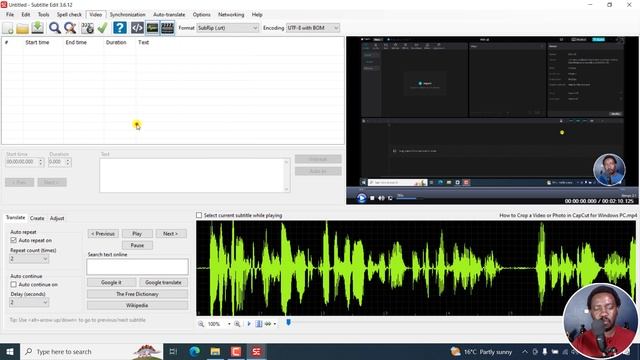Open Task View on taskbar
Image resolution: width=640 pixels, height=360 pixels.
click(x=173, y=351)
